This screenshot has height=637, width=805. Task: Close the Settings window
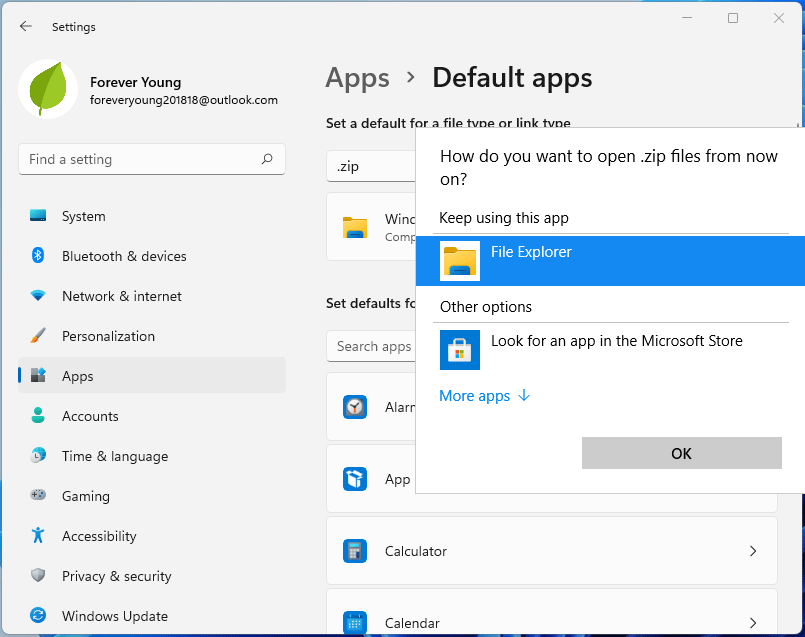(779, 18)
